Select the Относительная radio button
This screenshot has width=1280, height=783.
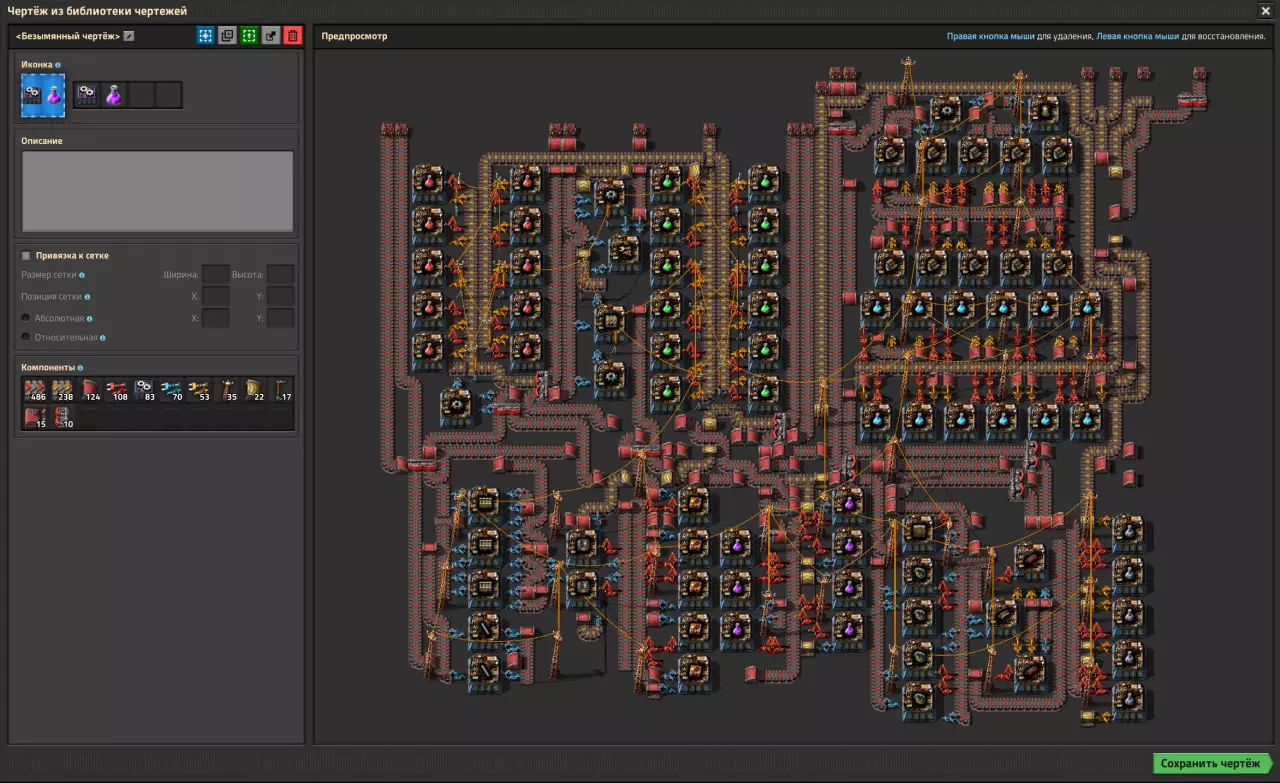26,338
